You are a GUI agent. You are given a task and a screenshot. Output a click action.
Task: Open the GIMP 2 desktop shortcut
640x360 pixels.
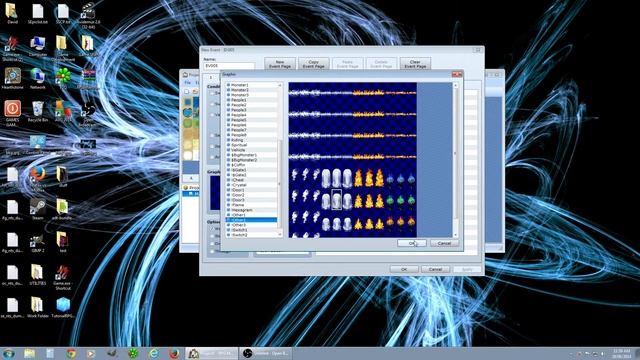tap(38, 242)
